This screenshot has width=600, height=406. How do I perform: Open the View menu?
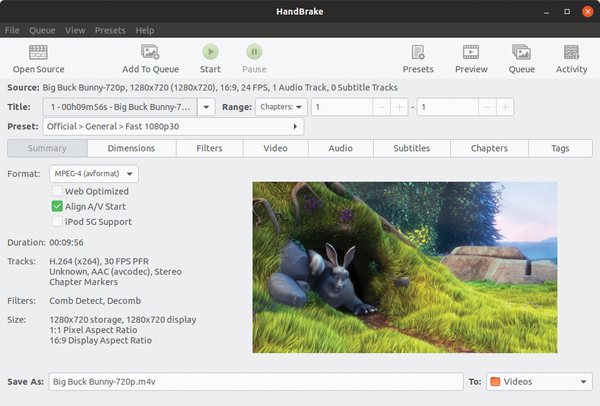point(75,30)
